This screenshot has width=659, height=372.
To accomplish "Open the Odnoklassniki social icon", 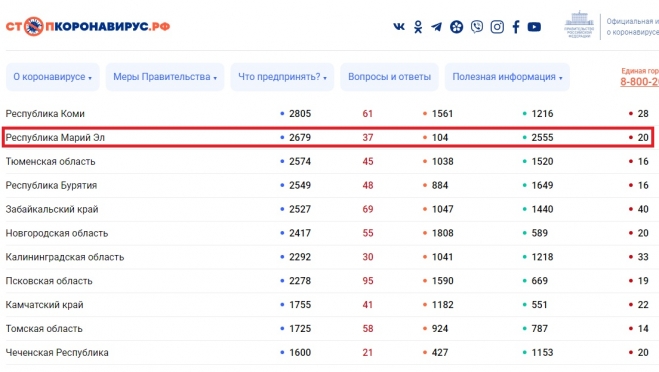I will coord(418,27).
